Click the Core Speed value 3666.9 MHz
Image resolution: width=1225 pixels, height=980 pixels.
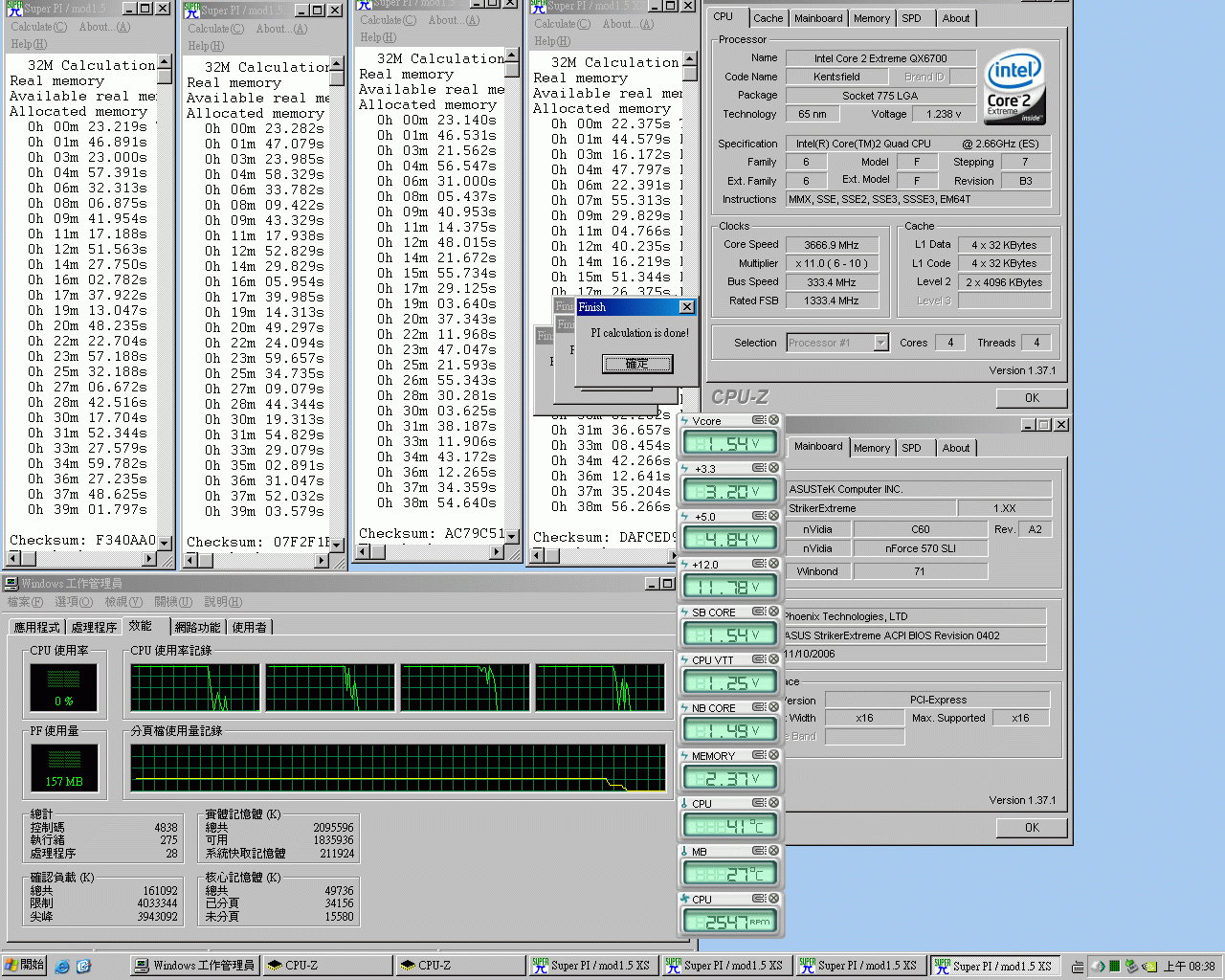coord(832,245)
